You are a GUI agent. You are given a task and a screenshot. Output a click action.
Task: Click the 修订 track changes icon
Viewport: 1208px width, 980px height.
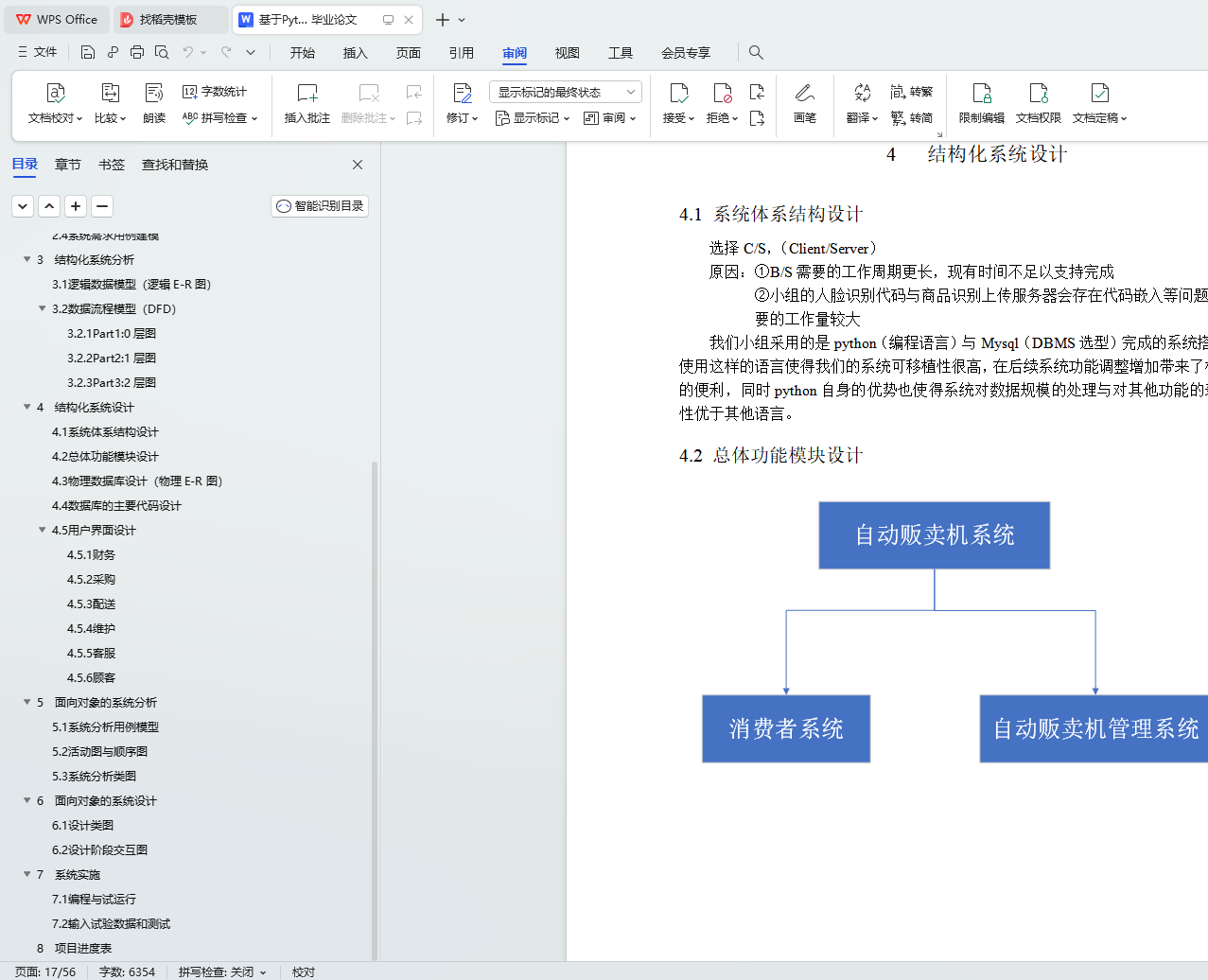[x=462, y=93]
